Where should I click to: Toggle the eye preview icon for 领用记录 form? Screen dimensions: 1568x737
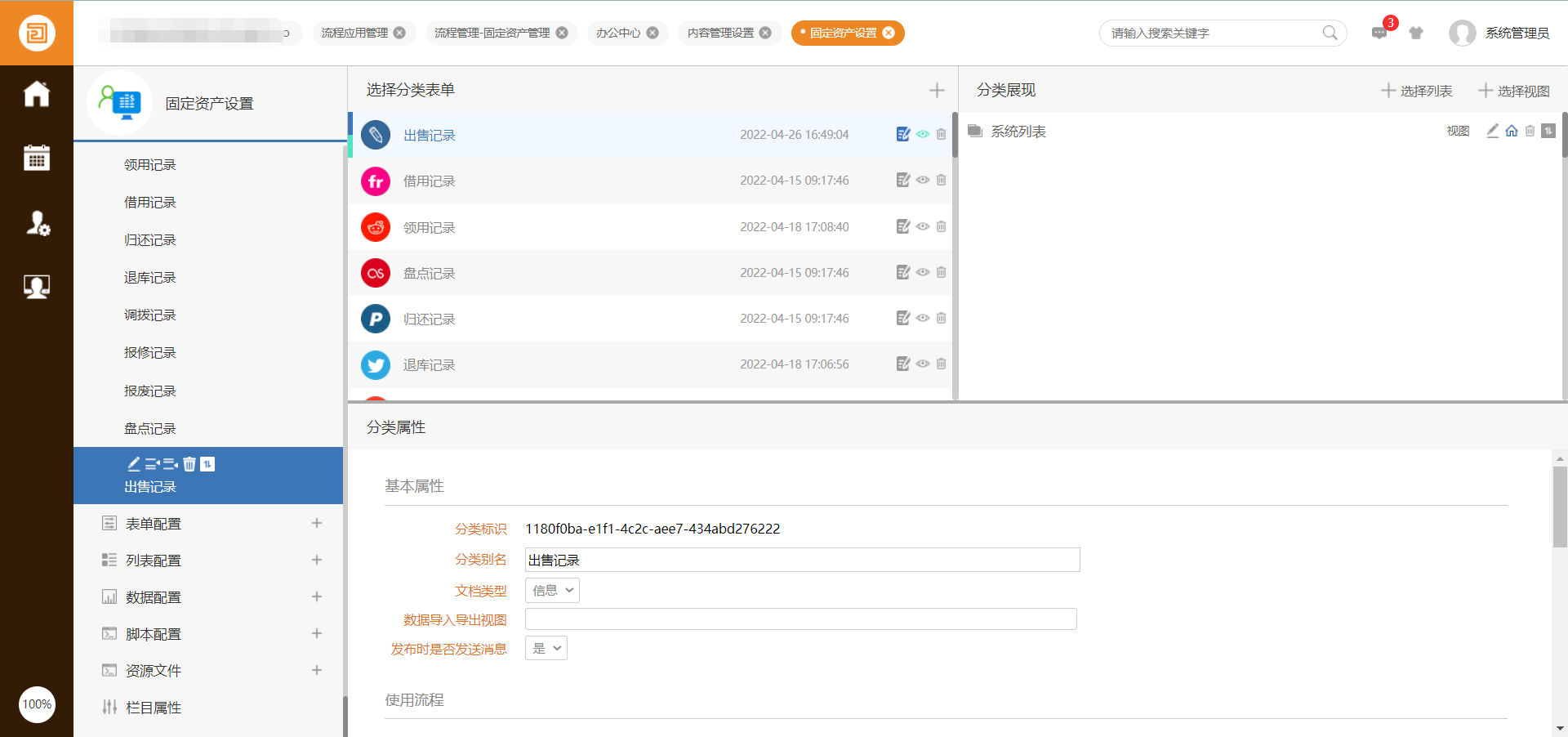pos(922,227)
